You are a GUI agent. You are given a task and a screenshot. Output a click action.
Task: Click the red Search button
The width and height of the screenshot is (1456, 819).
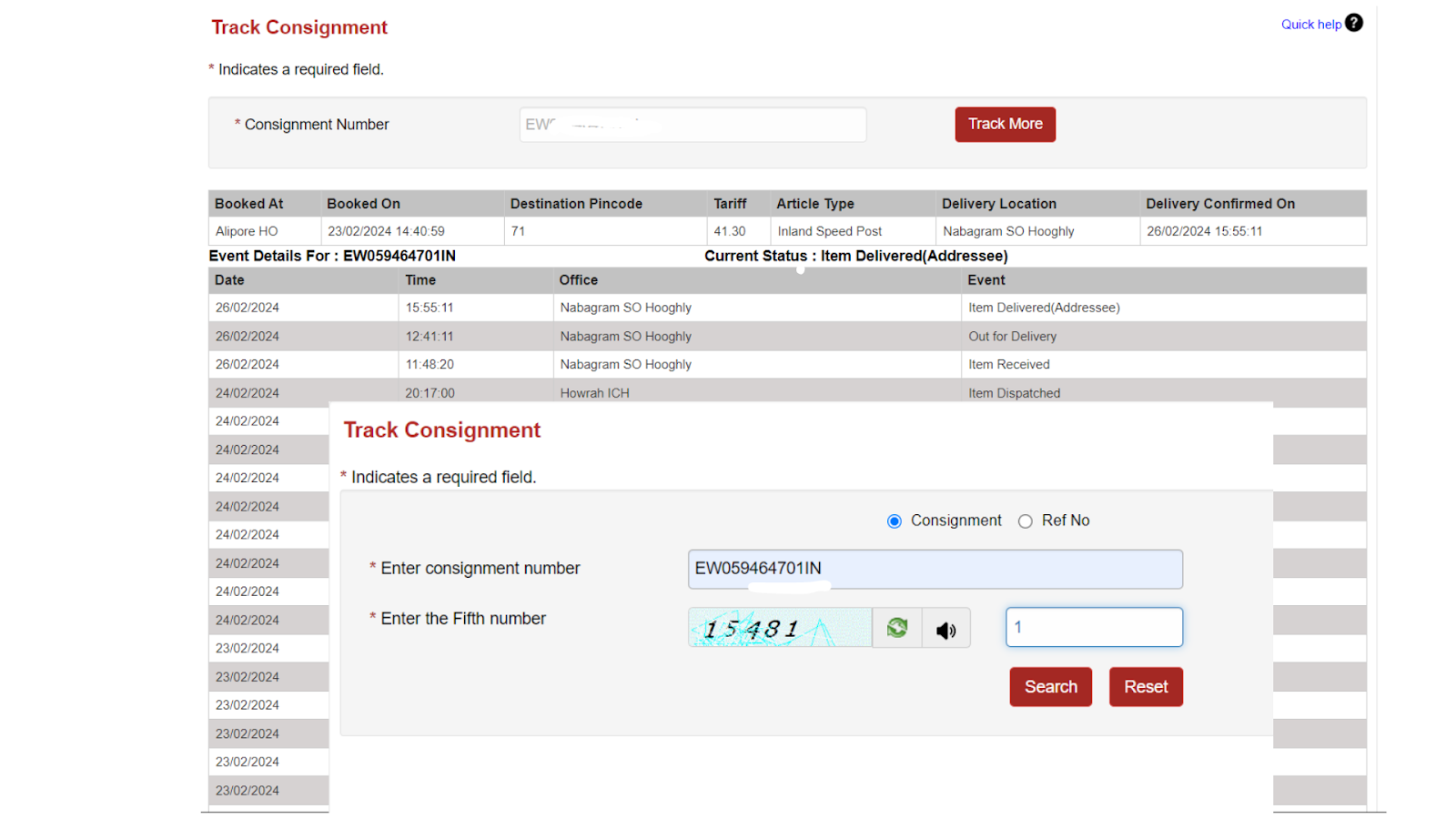1050,687
